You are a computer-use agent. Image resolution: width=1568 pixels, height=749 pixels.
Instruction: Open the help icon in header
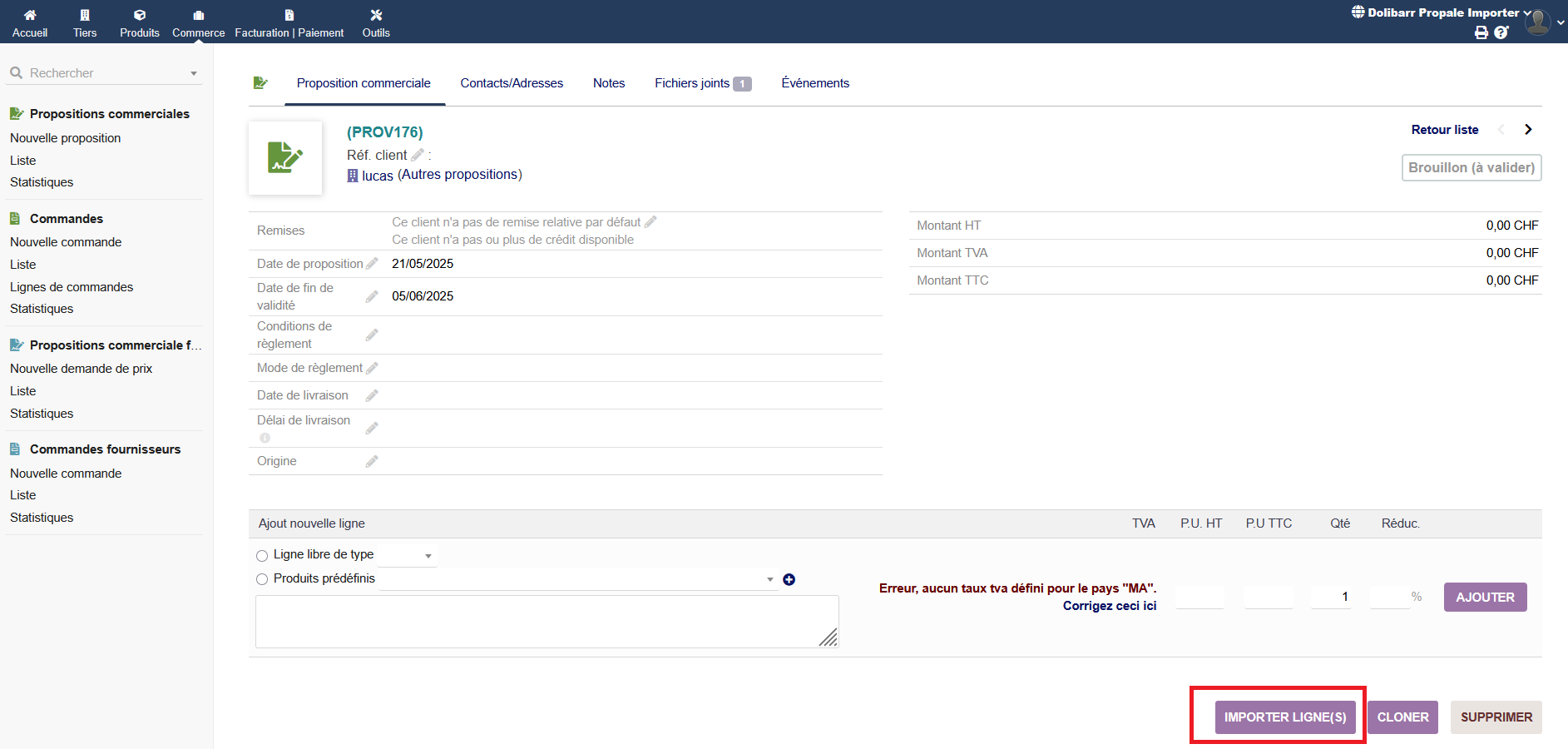(1501, 32)
